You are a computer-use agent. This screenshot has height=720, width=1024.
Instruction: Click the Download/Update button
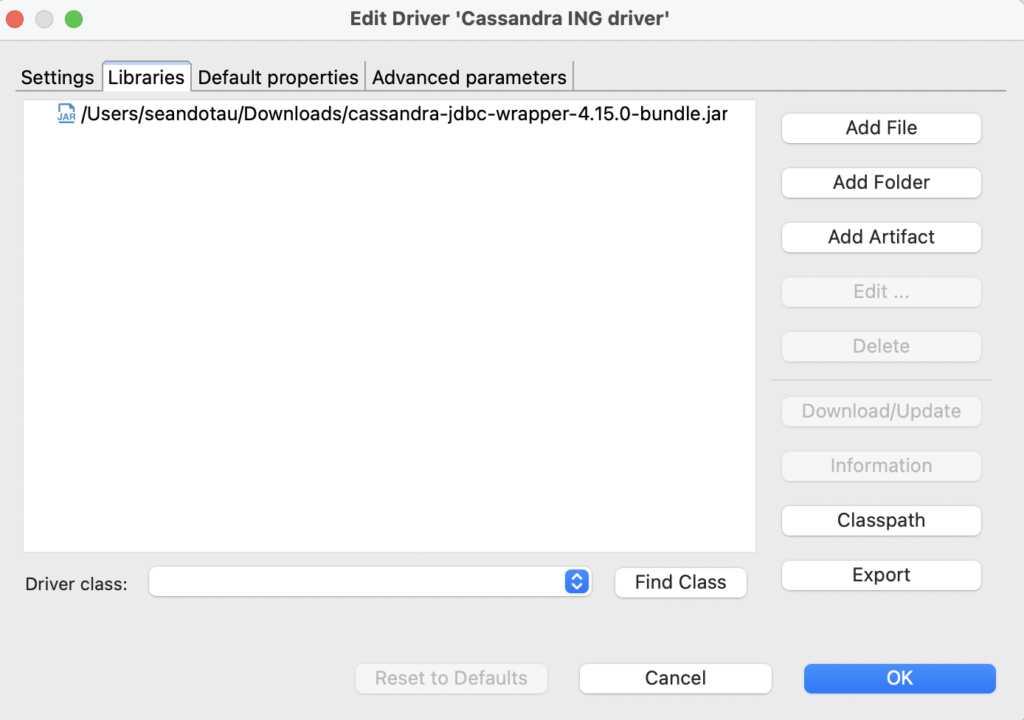881,411
